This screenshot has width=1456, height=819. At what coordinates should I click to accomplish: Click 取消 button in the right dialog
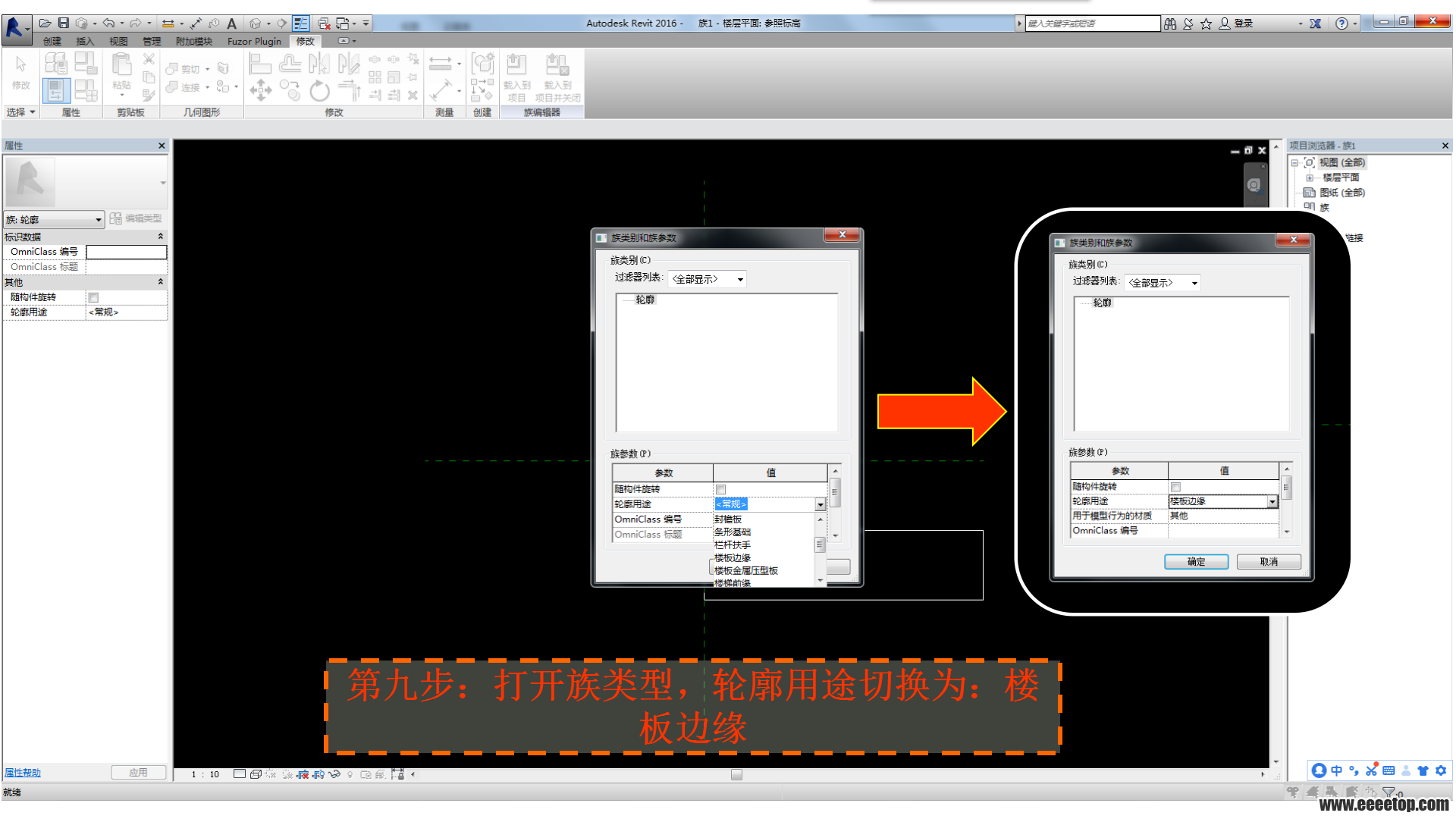tap(1269, 562)
